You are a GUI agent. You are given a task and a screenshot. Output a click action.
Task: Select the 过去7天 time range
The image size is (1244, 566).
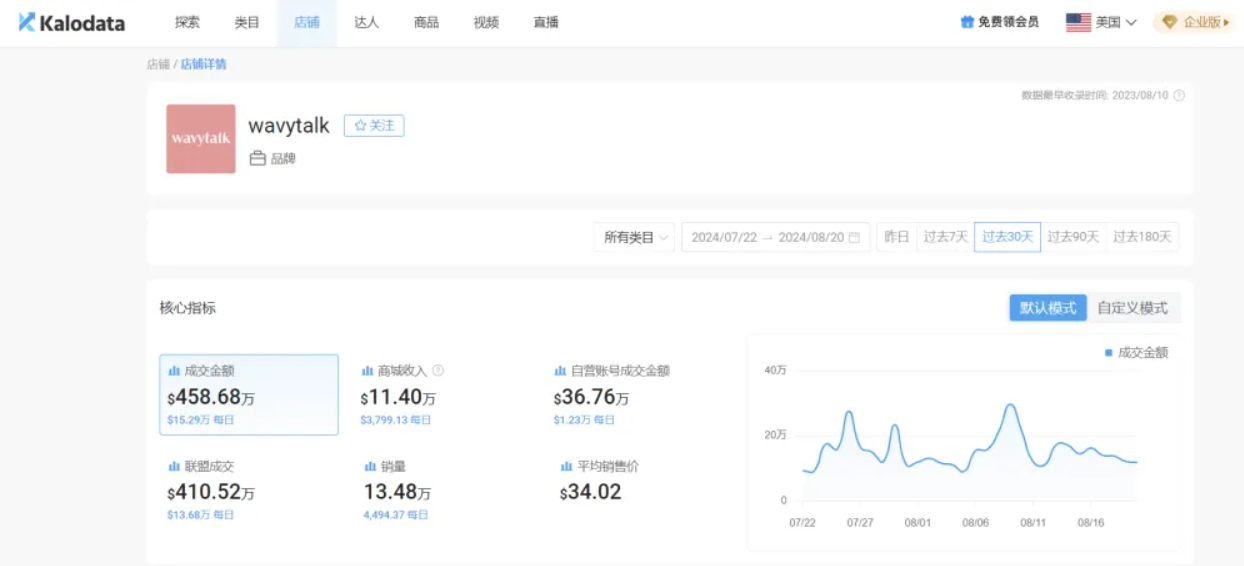(945, 237)
